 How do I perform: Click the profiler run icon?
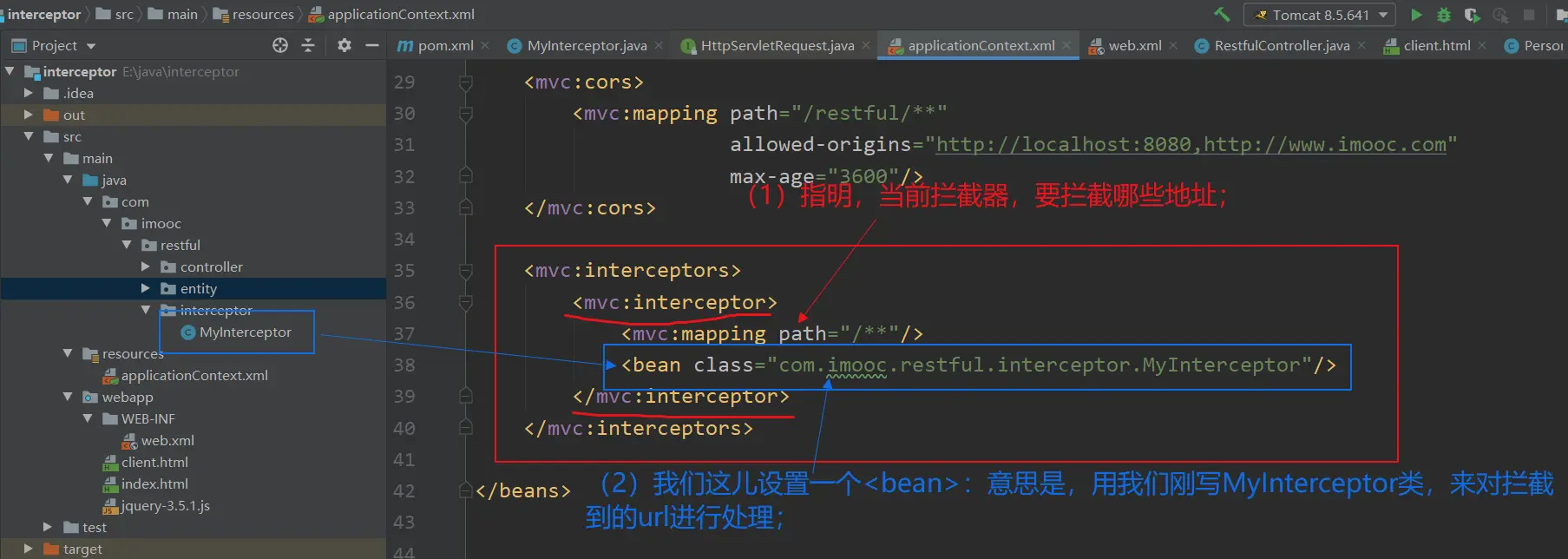coord(1500,15)
